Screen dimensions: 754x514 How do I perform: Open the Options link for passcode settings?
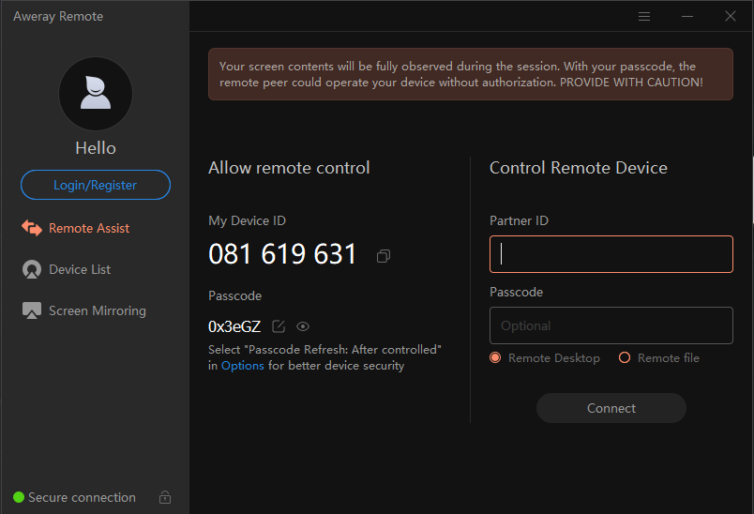tap(243, 366)
